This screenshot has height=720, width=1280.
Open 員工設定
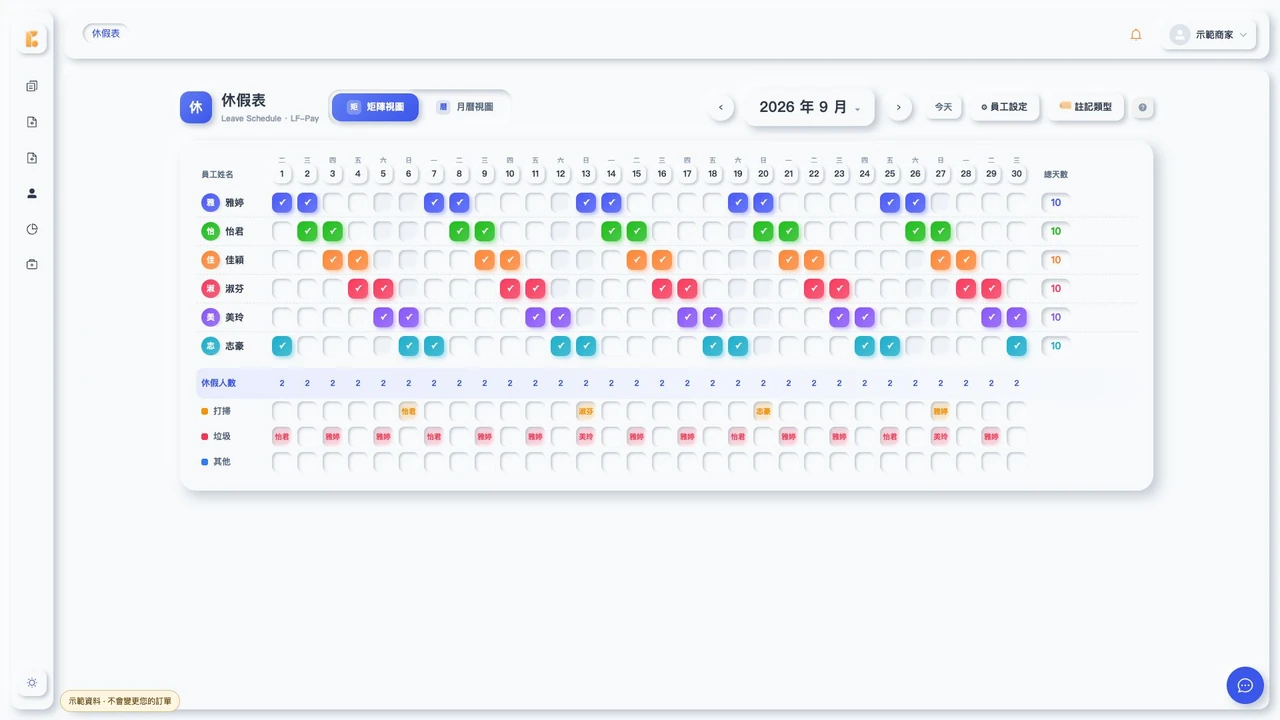pyautogui.click(x=1004, y=107)
